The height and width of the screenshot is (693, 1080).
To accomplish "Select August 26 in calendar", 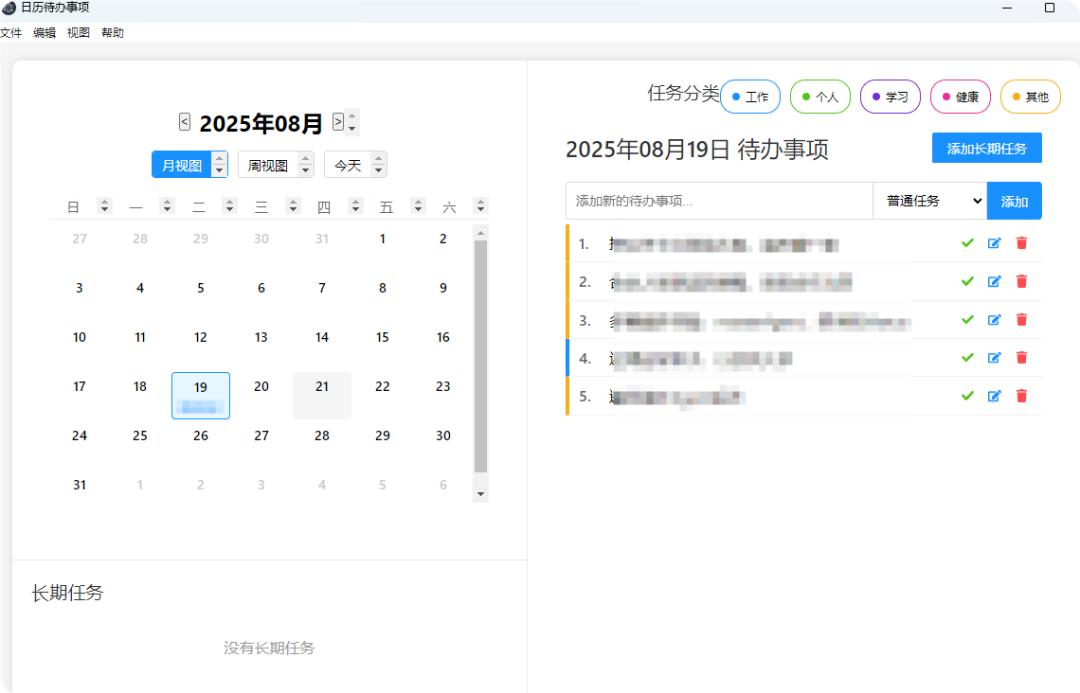I will [200, 436].
